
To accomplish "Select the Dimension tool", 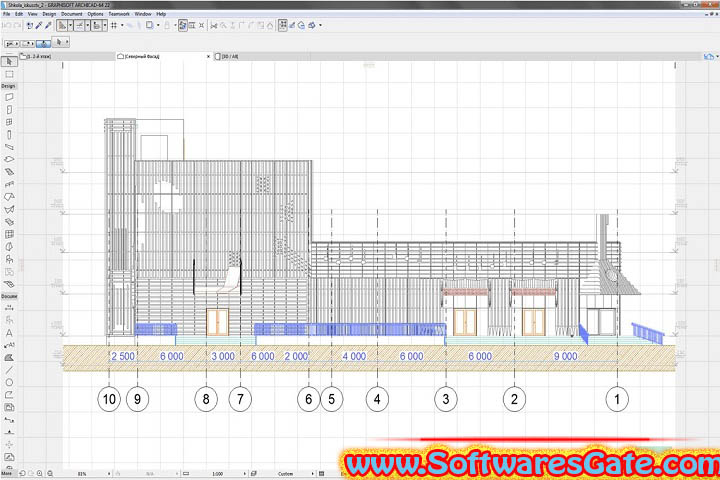I will tap(9, 308).
